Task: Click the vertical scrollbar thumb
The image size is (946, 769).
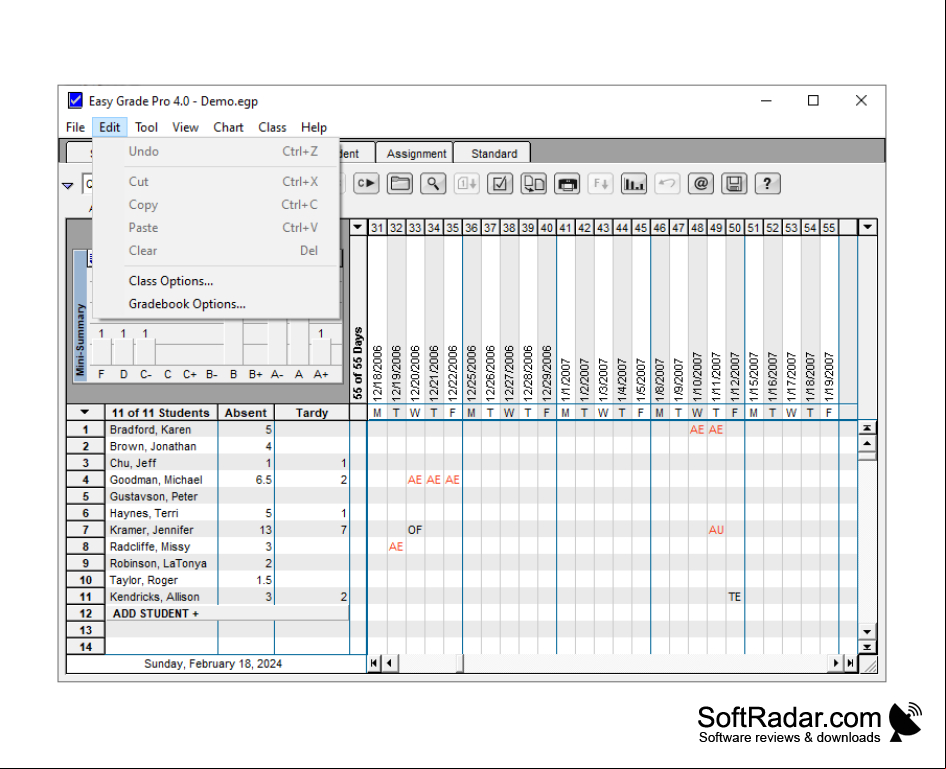Action: click(867, 456)
